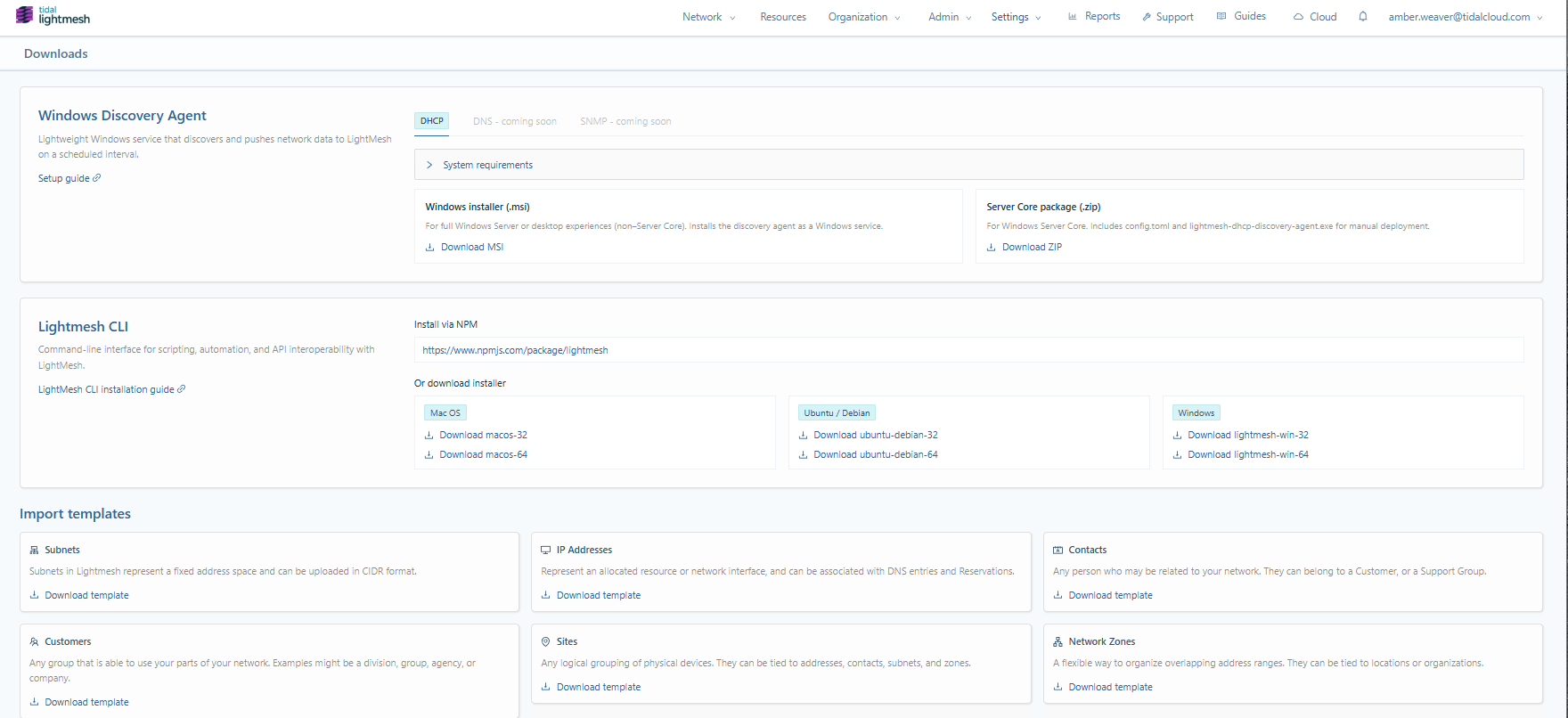1568x718 pixels.
Task: Click the IP Addresses monitor icon
Action: 546,551
